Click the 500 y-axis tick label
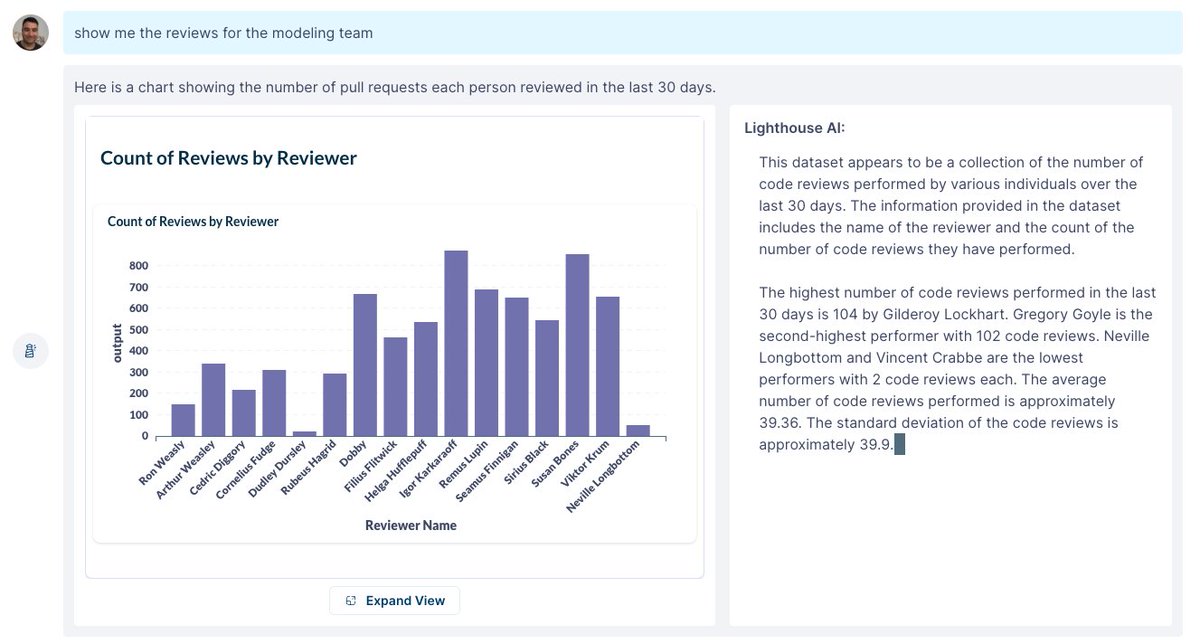 (138, 330)
